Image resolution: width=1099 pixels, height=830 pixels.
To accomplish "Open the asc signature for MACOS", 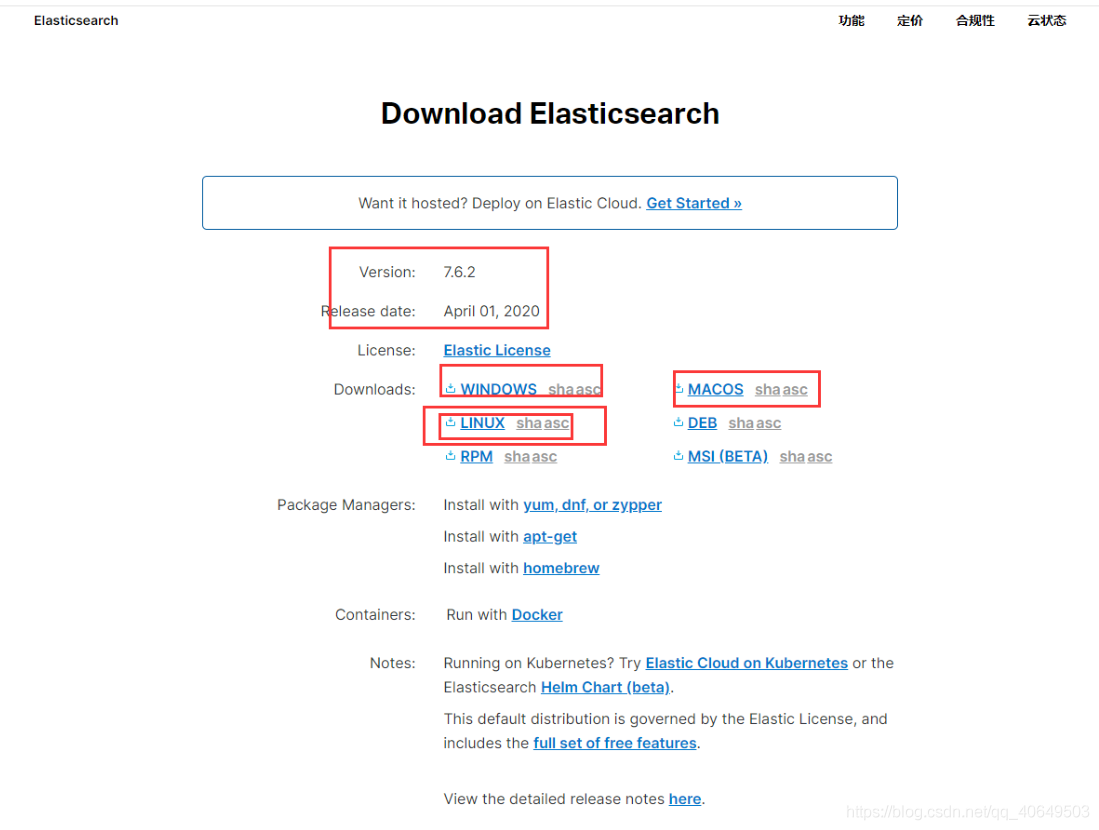I will coord(795,390).
